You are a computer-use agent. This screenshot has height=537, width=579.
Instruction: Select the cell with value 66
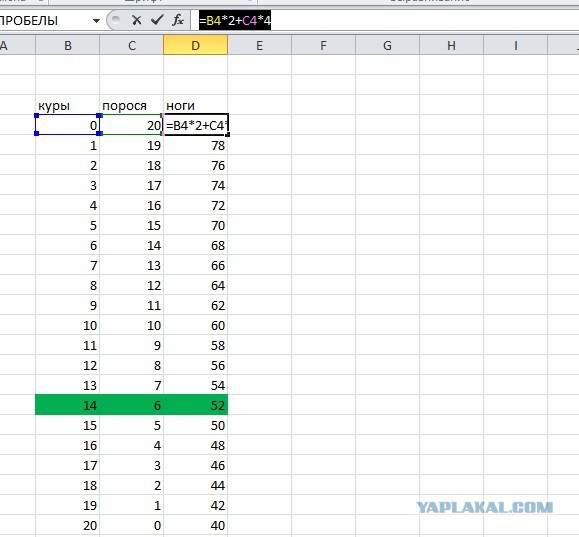coord(196,265)
